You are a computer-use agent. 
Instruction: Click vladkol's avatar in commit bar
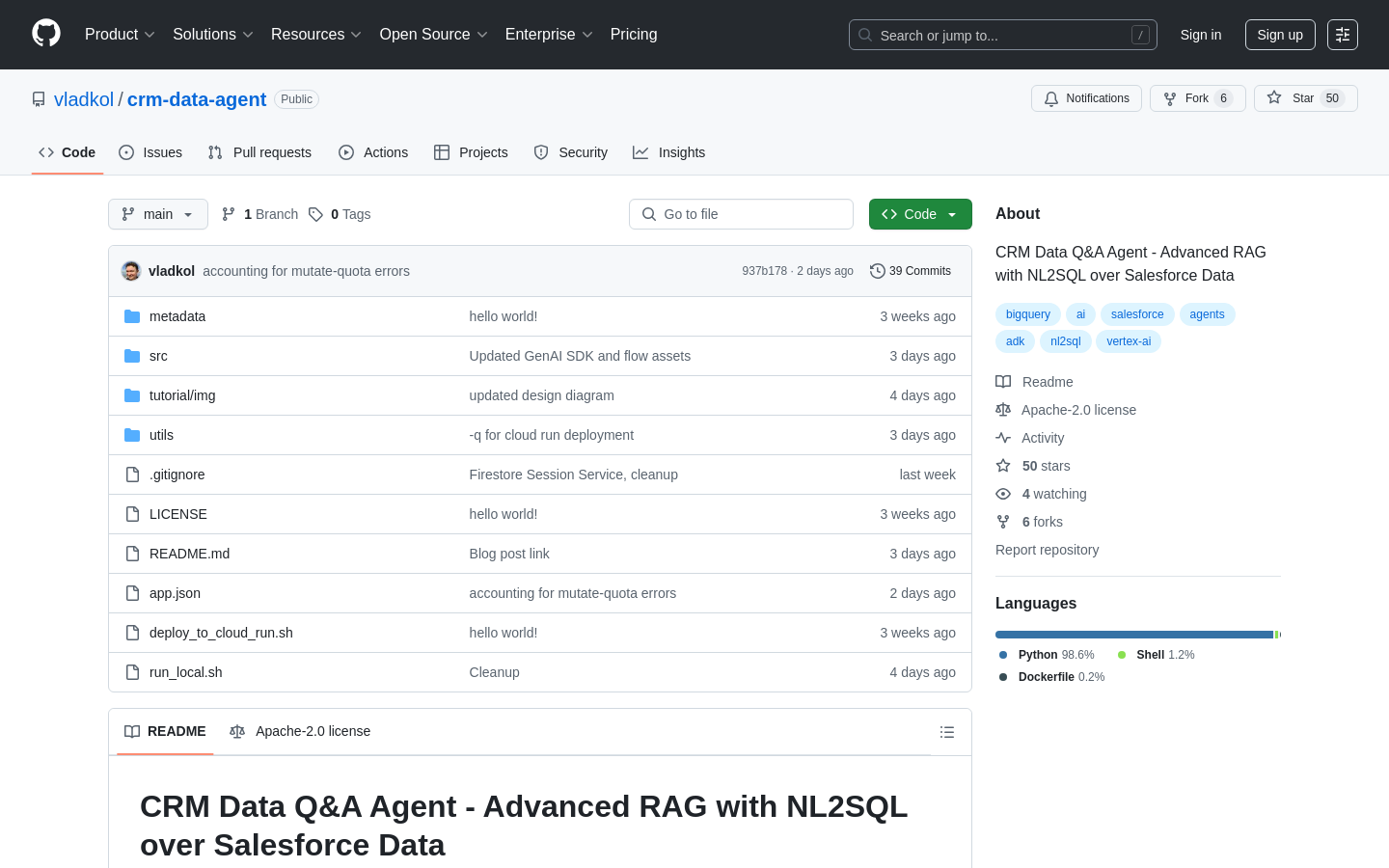pos(131,271)
